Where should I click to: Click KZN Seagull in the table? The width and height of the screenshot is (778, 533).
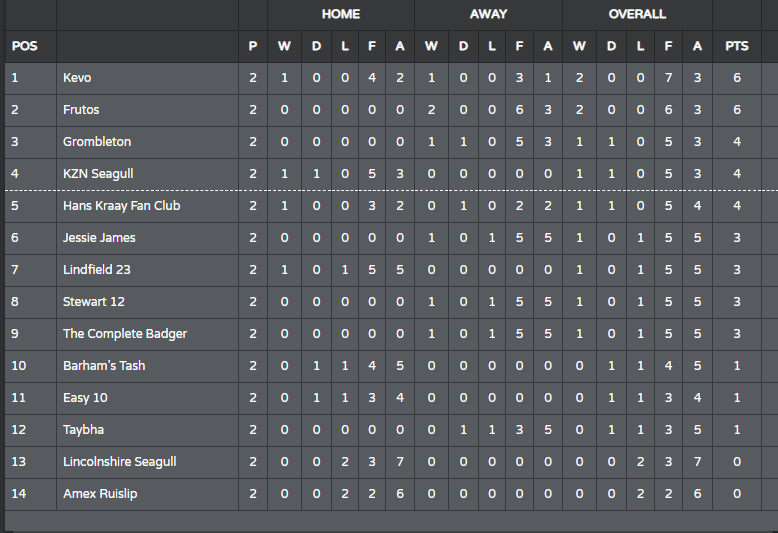[x=98, y=174]
